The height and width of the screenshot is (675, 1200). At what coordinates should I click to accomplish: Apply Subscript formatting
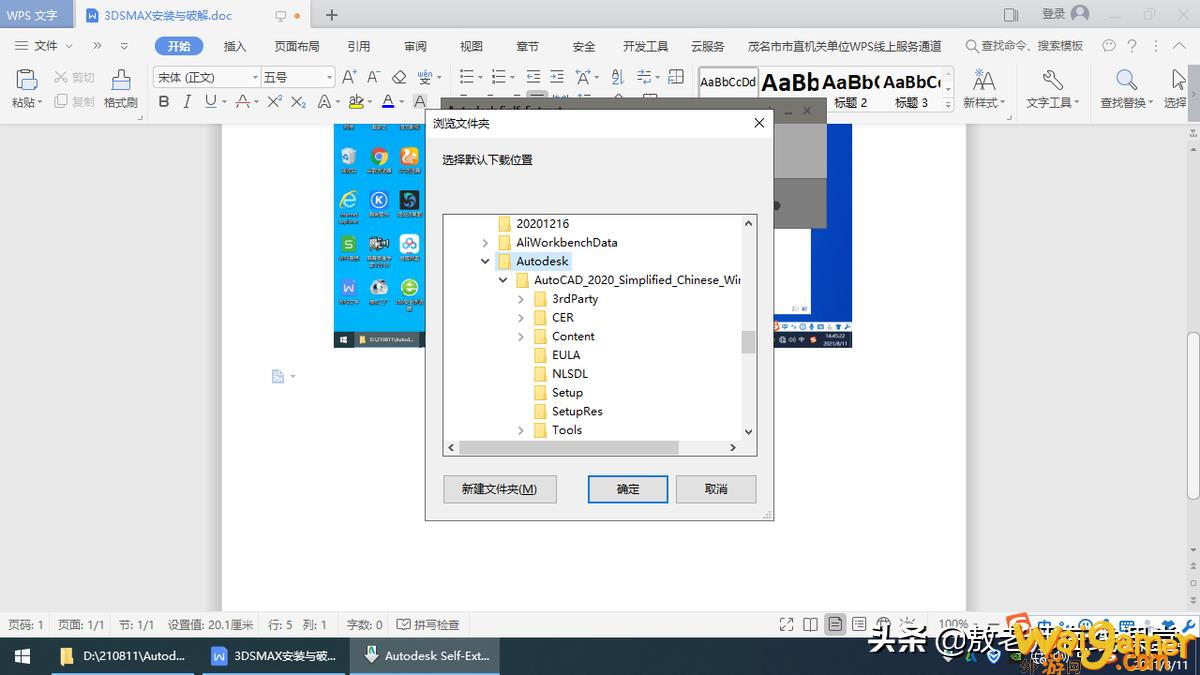pyautogui.click(x=298, y=102)
